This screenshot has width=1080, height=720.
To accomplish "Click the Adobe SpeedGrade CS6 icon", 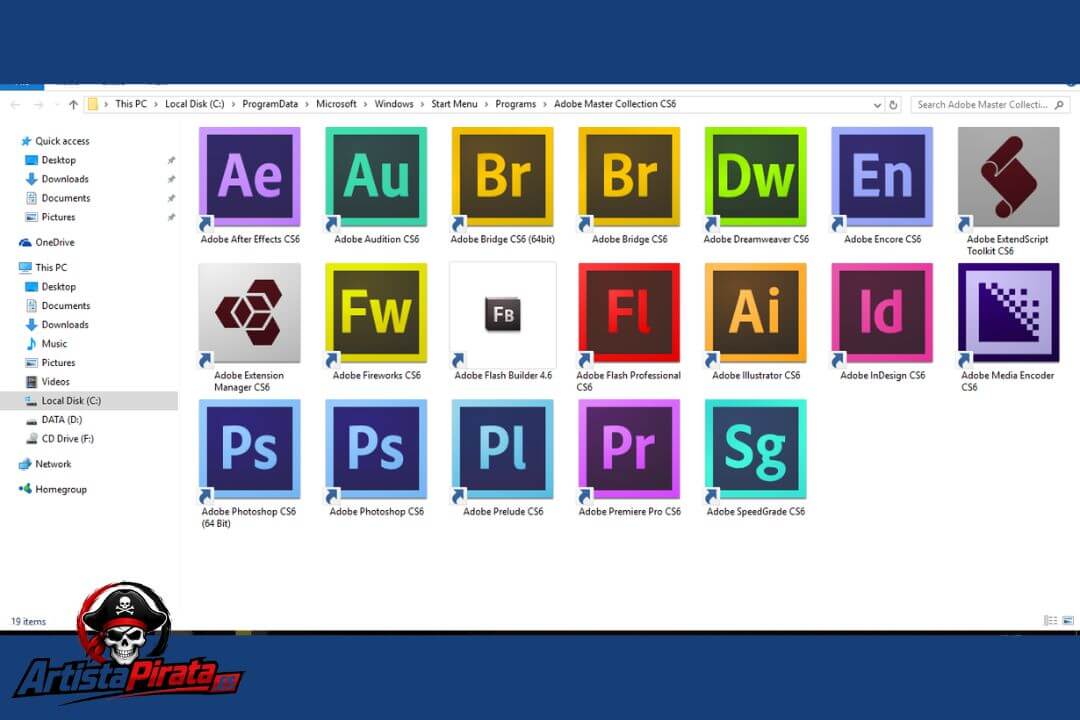I will [x=756, y=449].
